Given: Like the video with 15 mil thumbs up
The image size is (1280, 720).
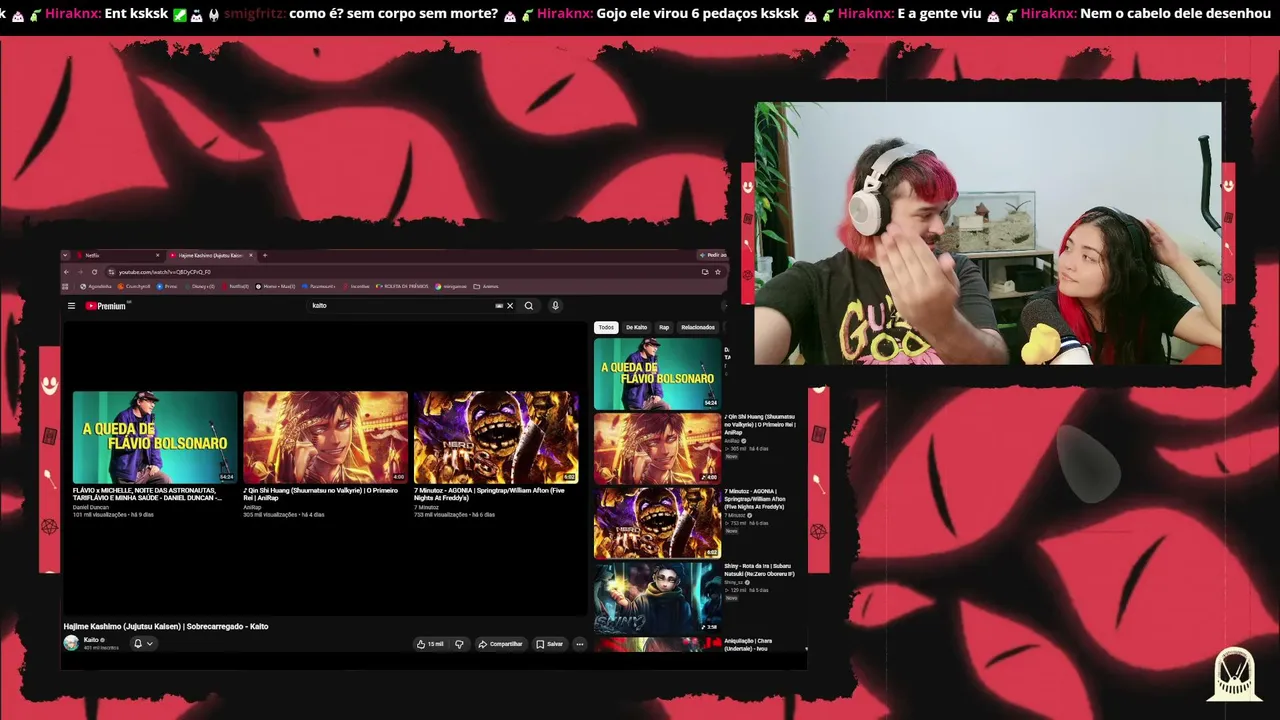Looking at the screenshot, I should click(430, 644).
